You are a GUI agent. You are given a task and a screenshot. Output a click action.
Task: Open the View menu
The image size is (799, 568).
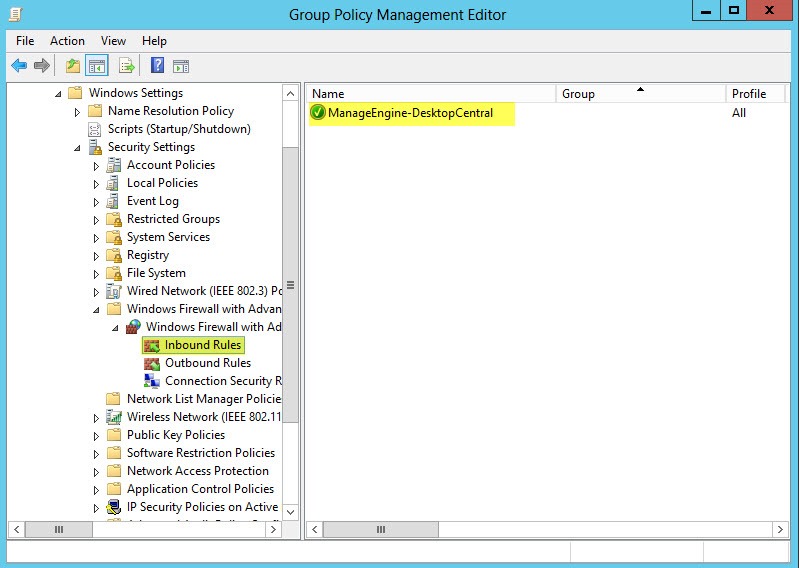[113, 41]
